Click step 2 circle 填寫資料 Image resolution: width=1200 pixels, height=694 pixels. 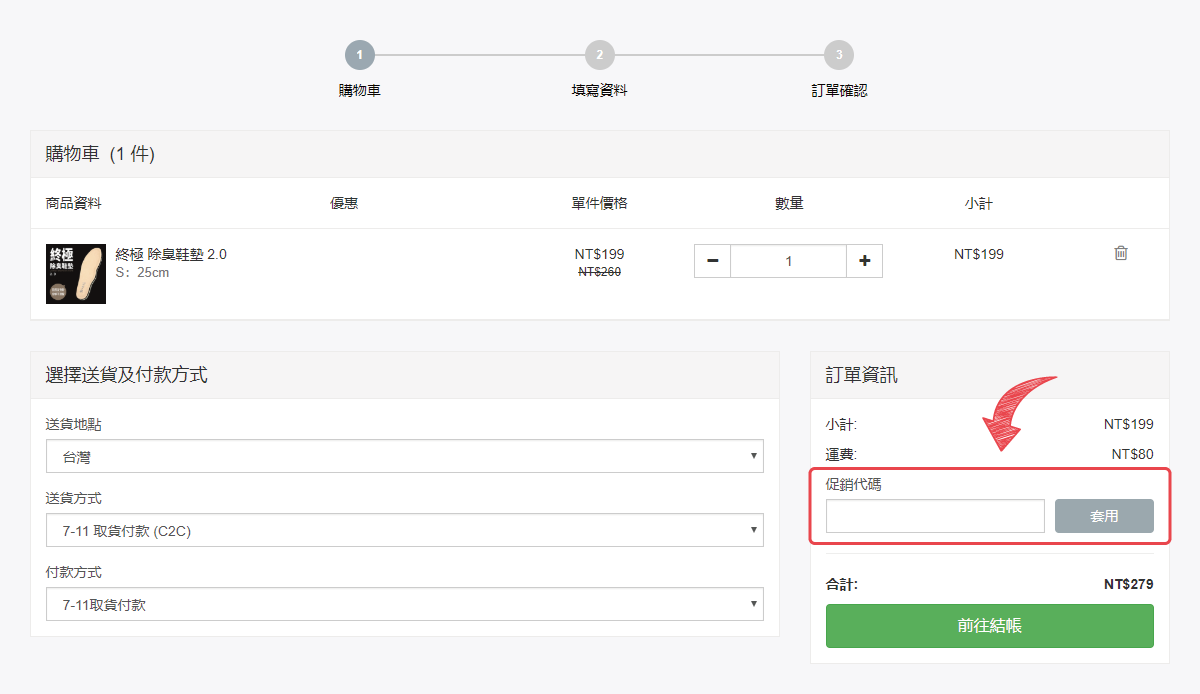tap(600, 56)
